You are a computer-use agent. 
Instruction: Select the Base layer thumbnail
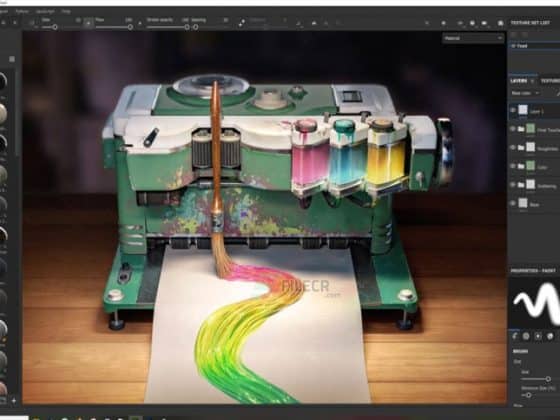(523, 203)
